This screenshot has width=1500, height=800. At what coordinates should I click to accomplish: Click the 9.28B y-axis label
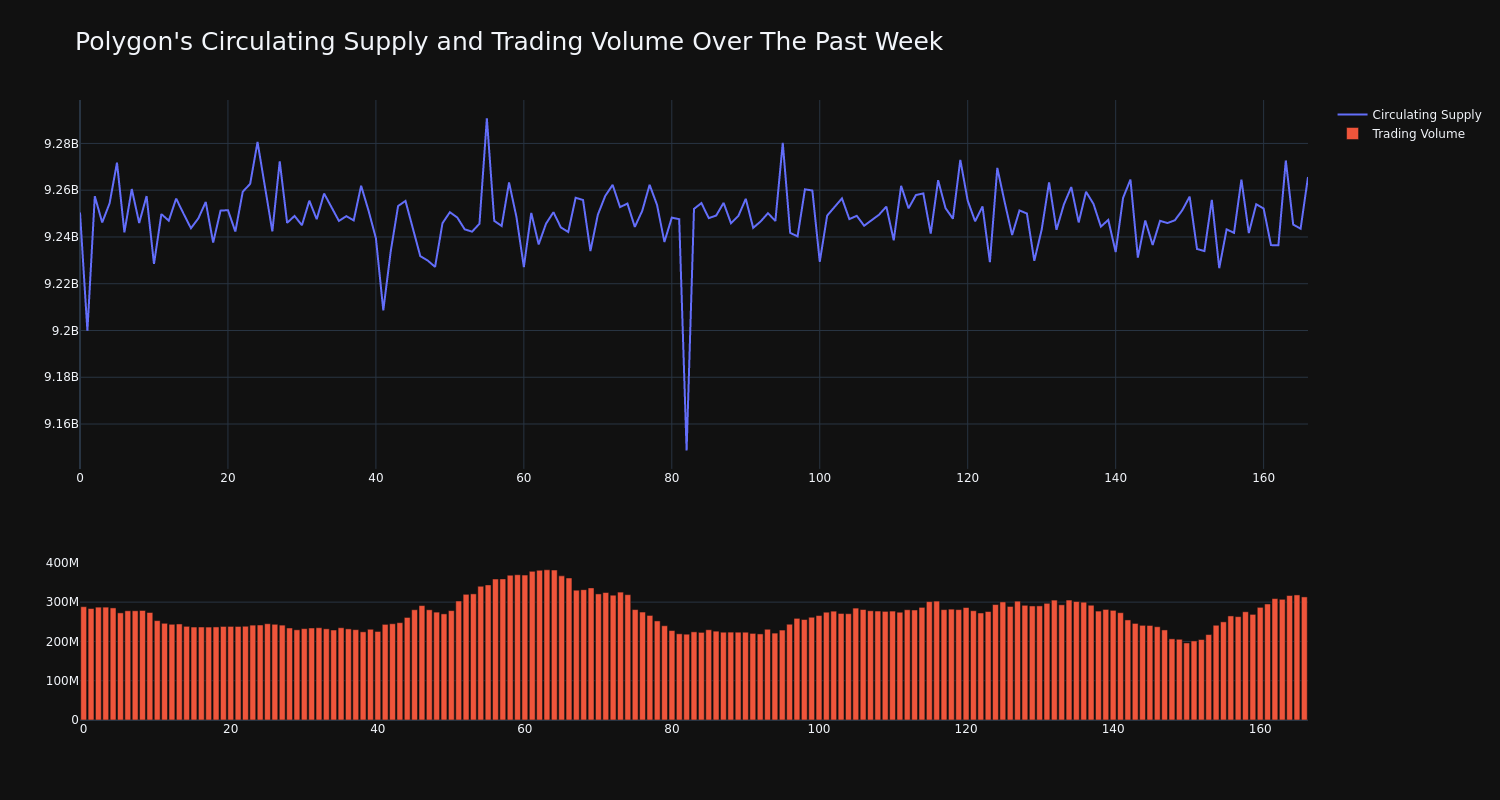point(61,144)
